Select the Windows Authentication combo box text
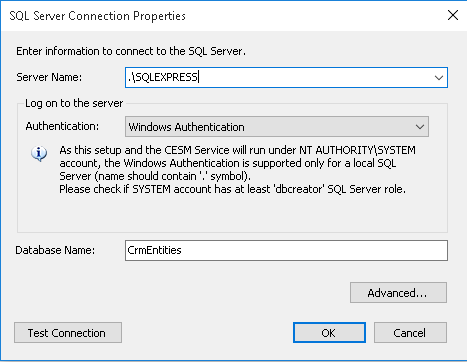This screenshot has height=362, width=467. [186, 127]
